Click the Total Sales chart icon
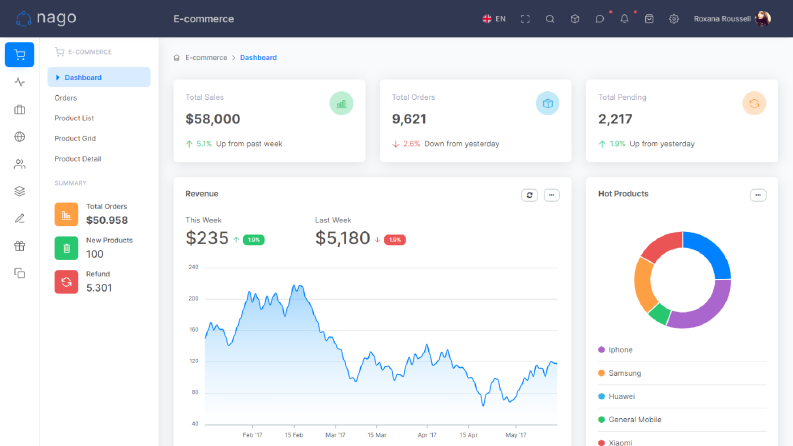The height and width of the screenshot is (446, 793). pyautogui.click(x=341, y=103)
